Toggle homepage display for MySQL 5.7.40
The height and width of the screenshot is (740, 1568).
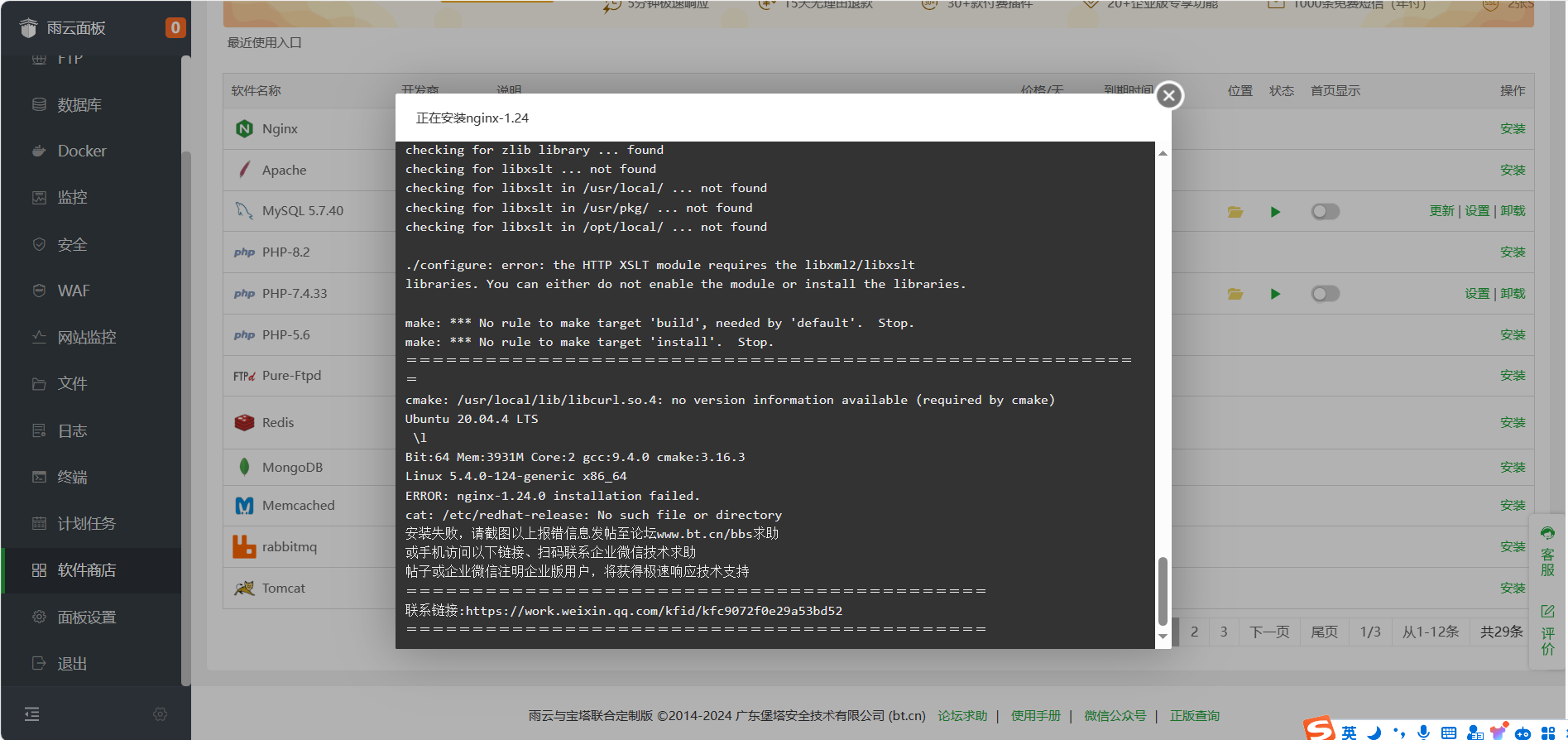(1326, 212)
